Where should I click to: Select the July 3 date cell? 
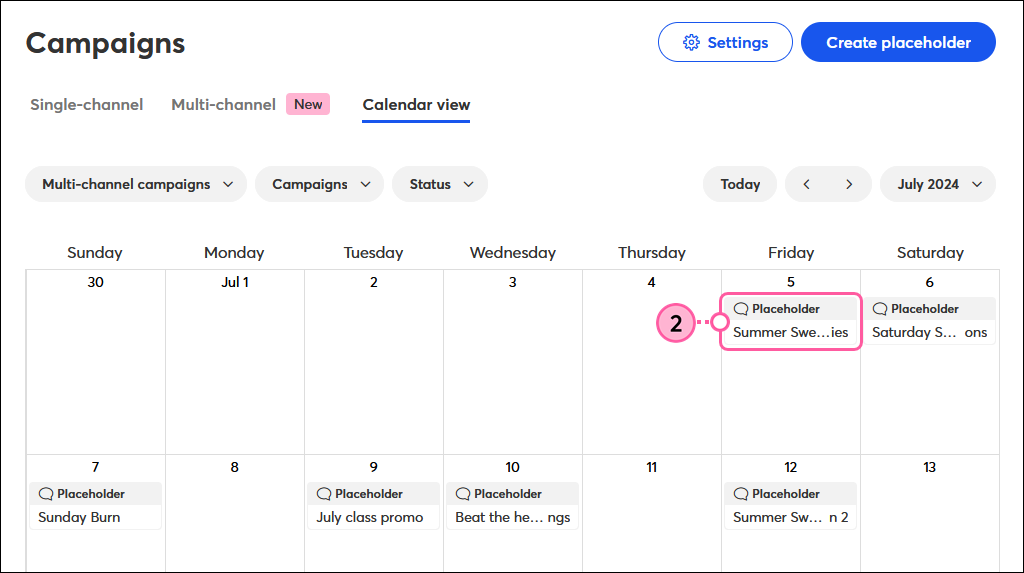coord(513,362)
